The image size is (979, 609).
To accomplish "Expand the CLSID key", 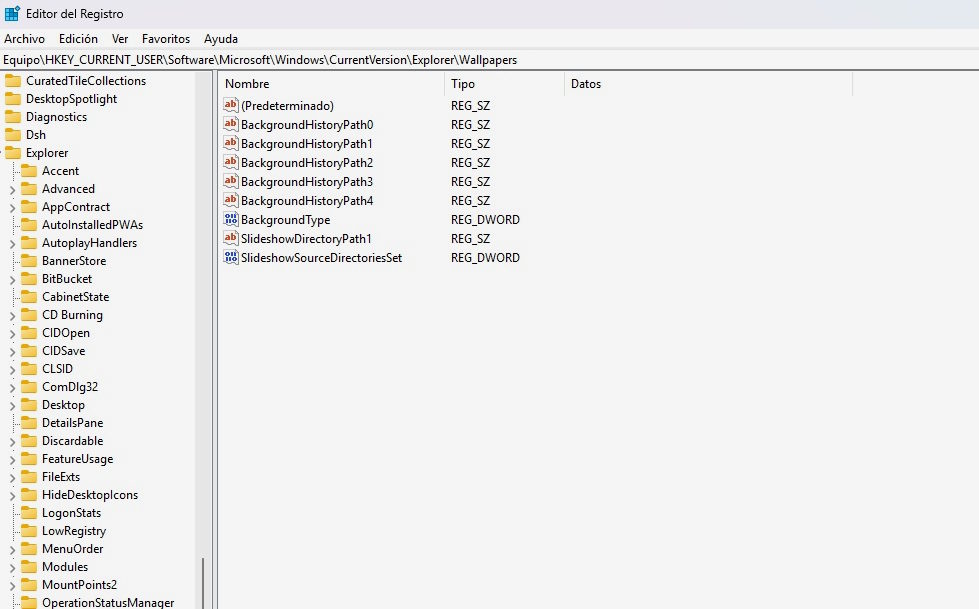I will [x=12, y=369].
